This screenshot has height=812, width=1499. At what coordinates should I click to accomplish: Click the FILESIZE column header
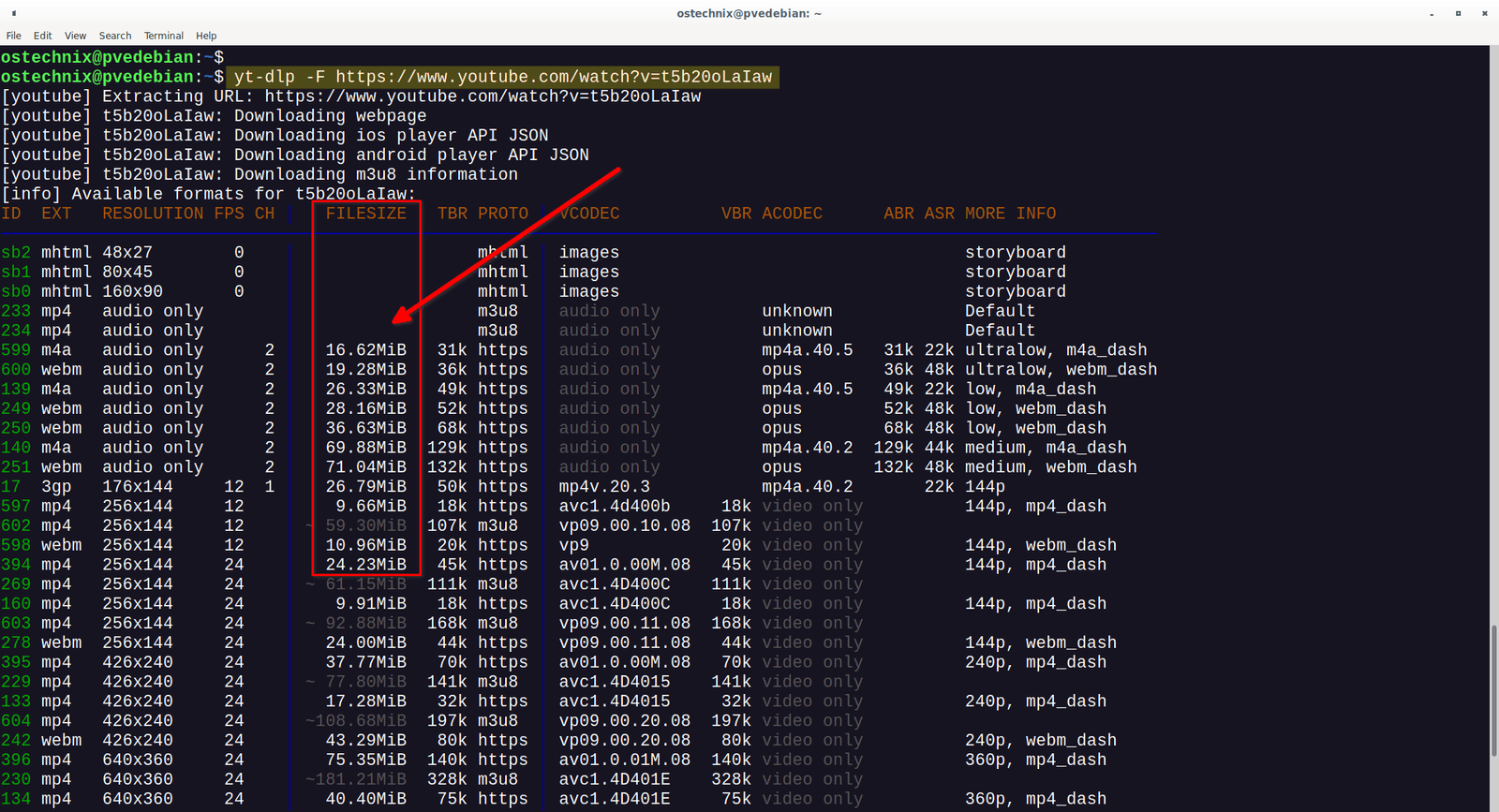click(x=365, y=214)
